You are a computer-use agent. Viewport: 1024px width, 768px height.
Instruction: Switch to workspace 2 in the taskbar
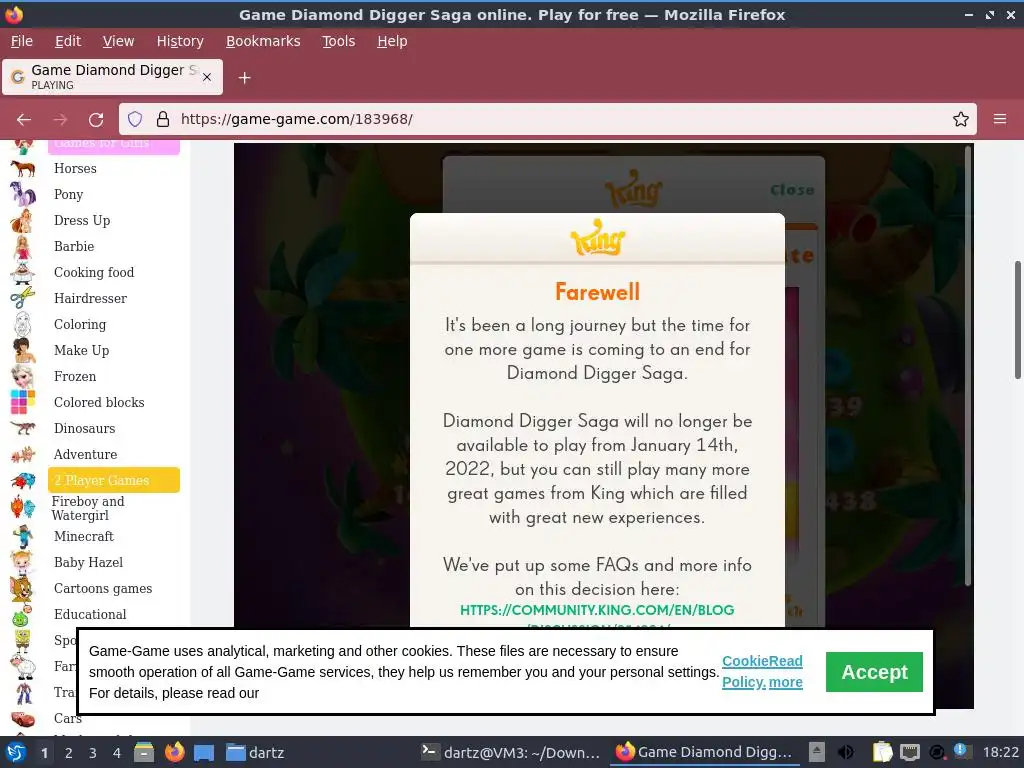pyautogui.click(x=69, y=753)
